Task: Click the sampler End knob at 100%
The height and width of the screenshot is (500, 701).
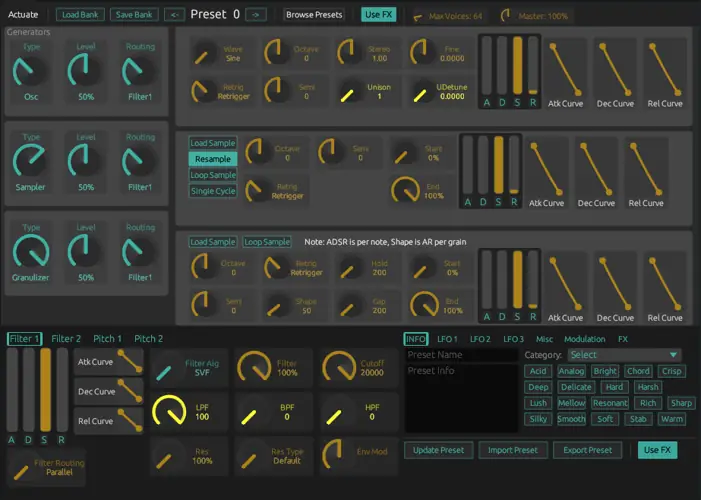Action: pos(406,187)
